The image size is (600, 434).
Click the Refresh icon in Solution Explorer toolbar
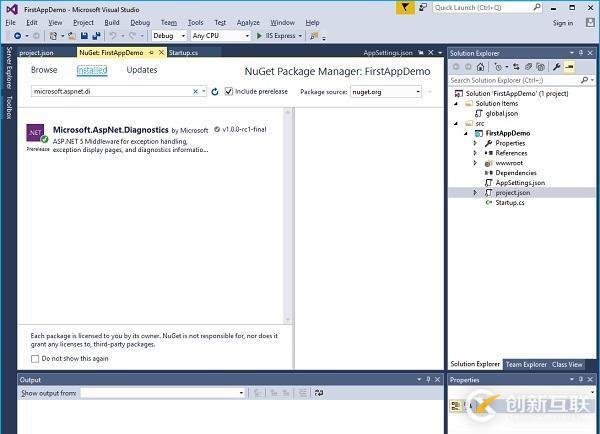[528, 67]
